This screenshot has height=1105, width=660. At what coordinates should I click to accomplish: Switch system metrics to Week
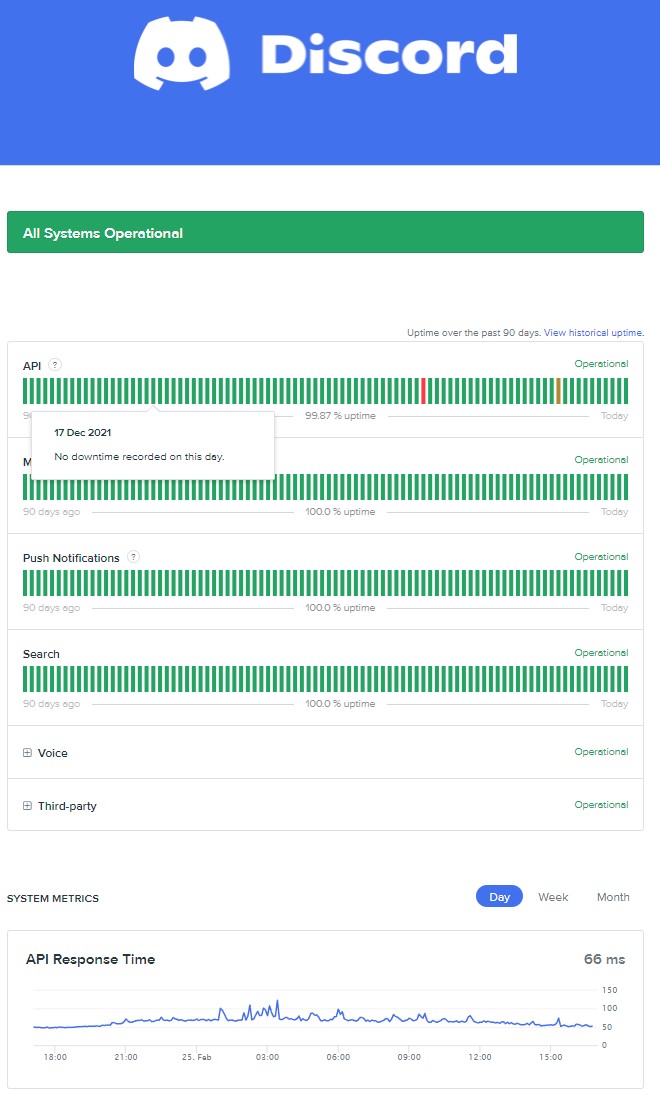point(553,896)
